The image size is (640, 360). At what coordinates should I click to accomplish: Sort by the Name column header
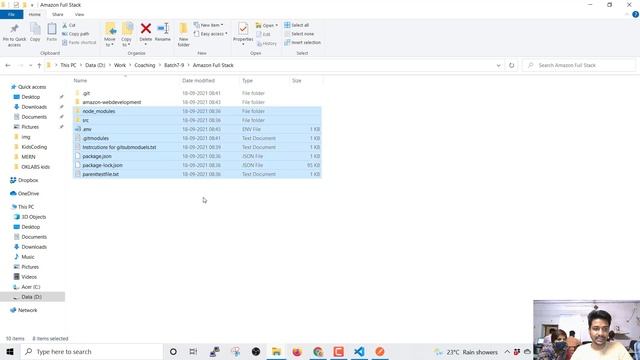click(x=80, y=81)
